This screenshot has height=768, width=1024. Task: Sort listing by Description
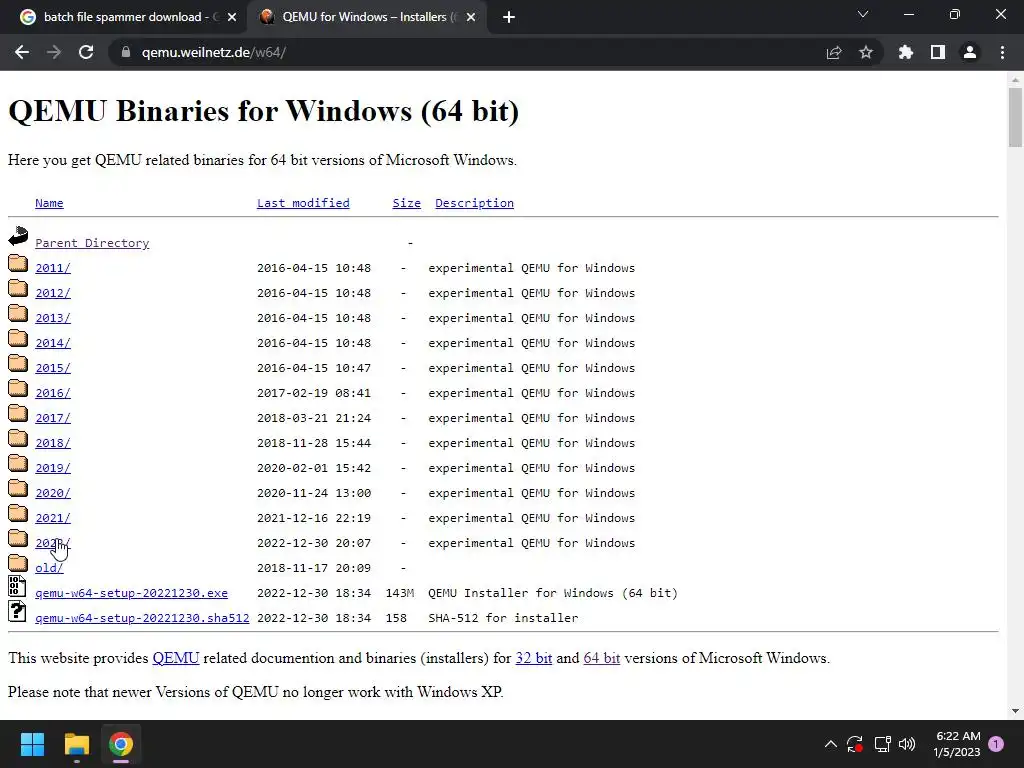tap(474, 203)
